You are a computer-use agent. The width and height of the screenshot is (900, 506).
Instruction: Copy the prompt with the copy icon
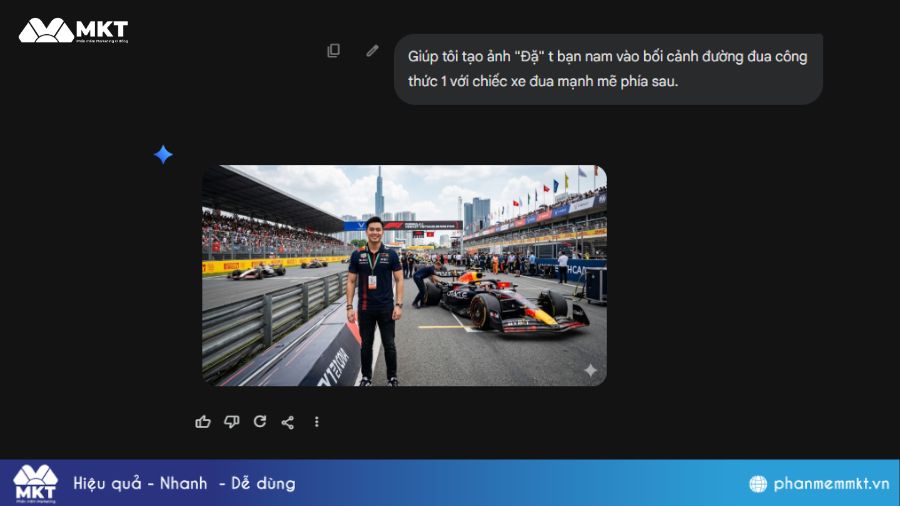(x=333, y=50)
